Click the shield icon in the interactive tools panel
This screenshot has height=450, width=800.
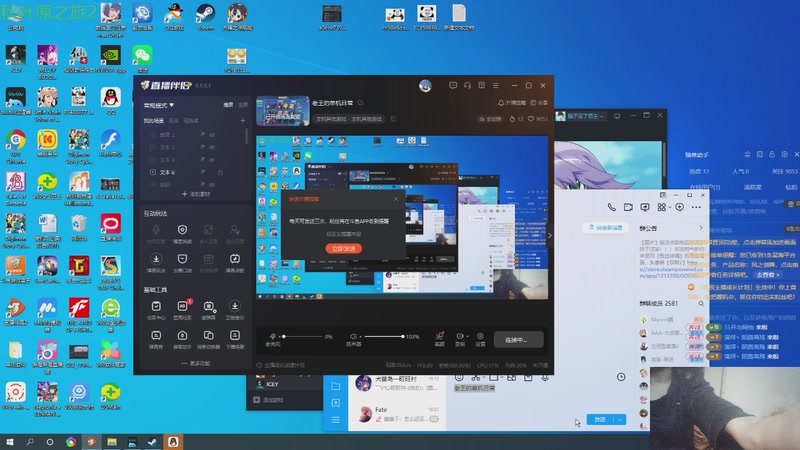(x=182, y=230)
